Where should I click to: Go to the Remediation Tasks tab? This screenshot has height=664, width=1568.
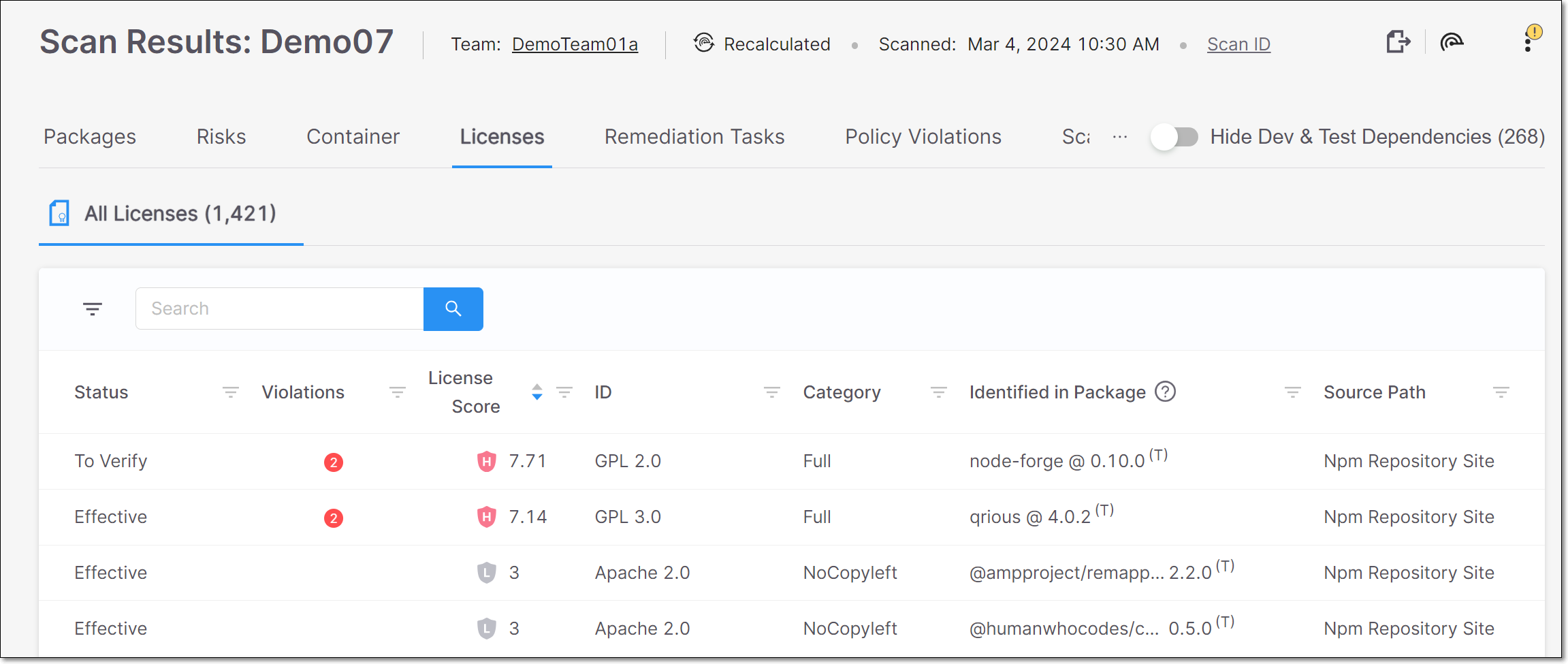click(x=694, y=137)
